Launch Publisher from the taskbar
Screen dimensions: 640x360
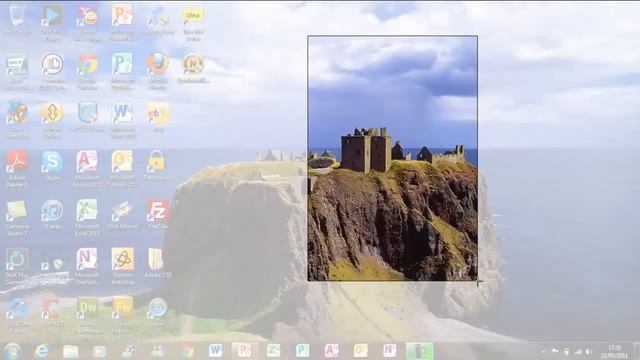302,350
